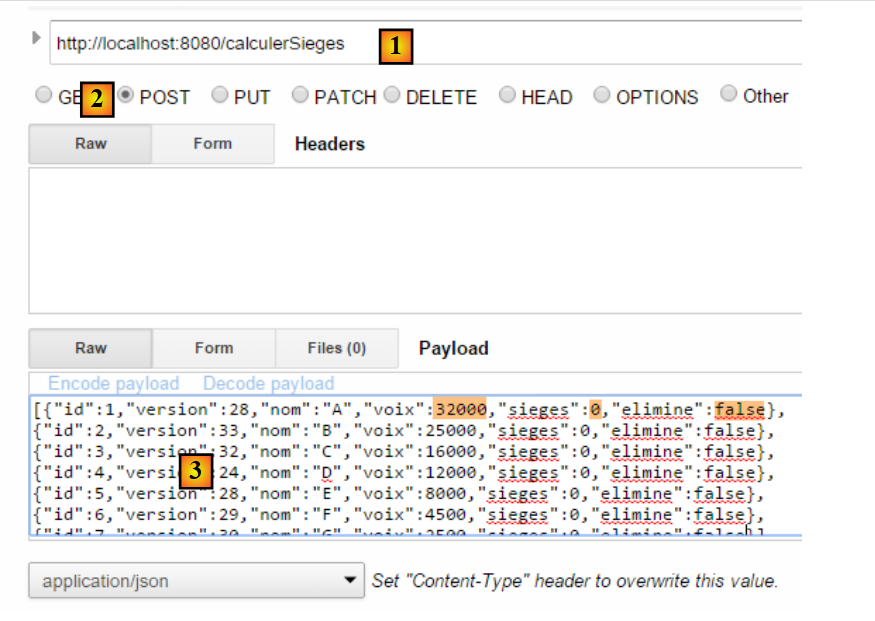Screen dimensions: 875x621
Task: Open the Form payload tab
Action: [x=213, y=348]
